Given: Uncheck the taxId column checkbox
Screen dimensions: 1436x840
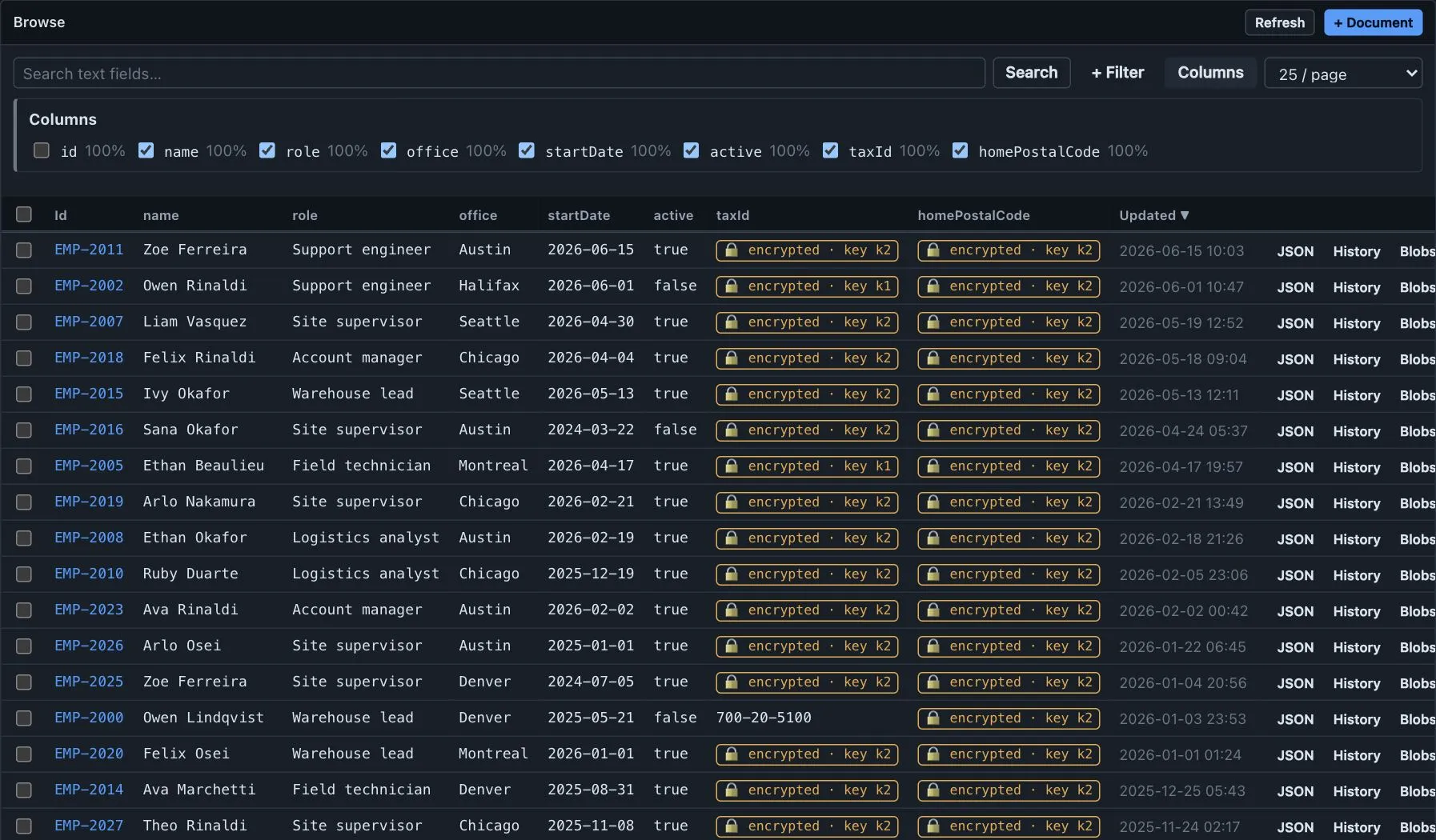Looking at the screenshot, I should point(831,150).
